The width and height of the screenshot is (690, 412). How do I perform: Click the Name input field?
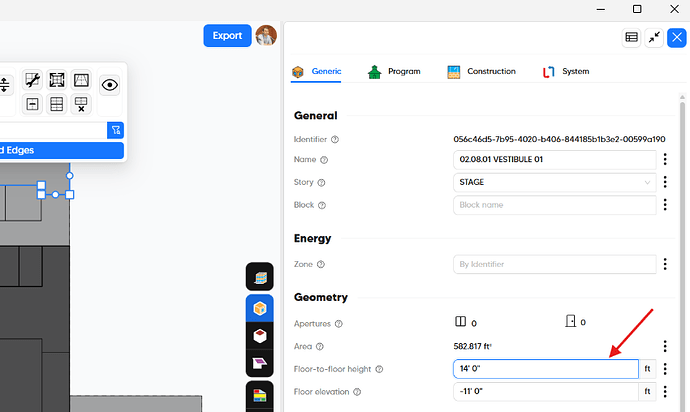tap(554, 160)
